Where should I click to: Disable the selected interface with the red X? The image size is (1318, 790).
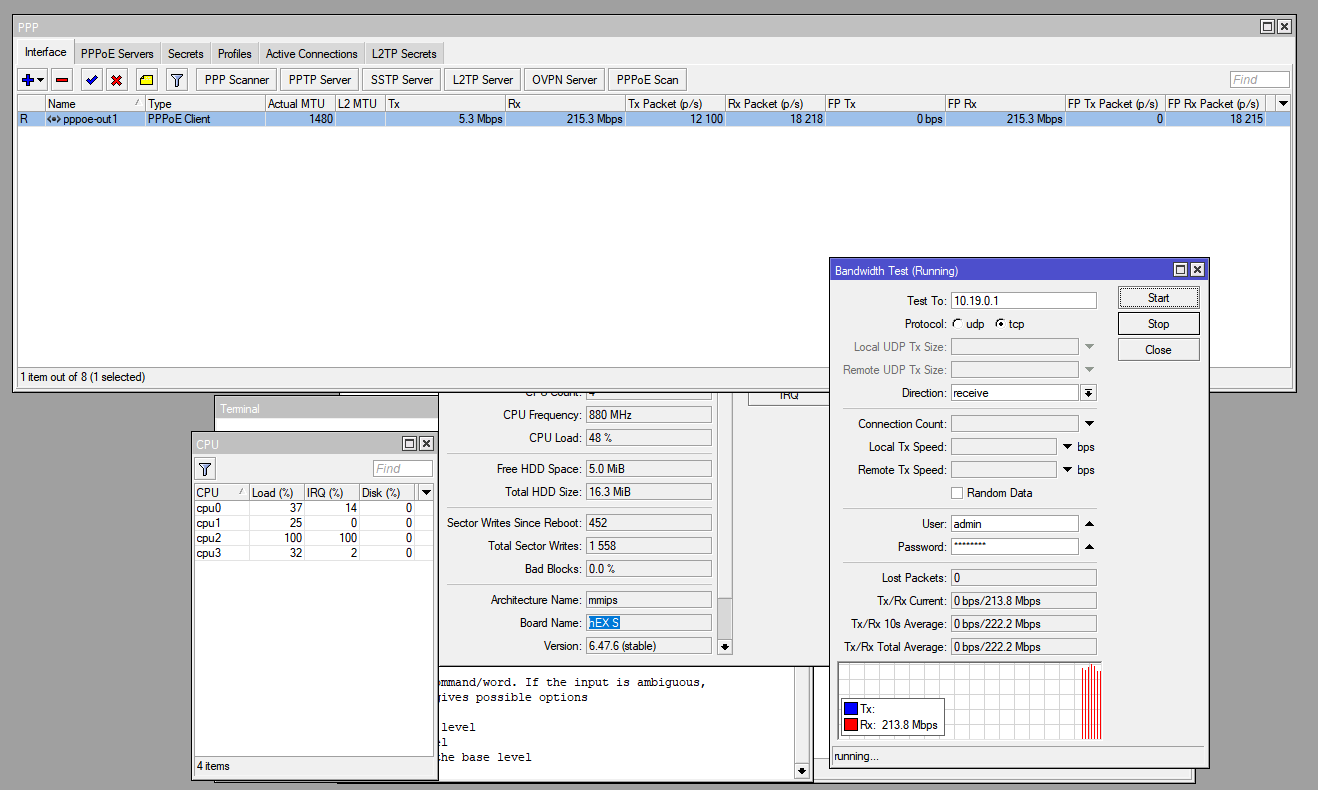click(x=117, y=80)
